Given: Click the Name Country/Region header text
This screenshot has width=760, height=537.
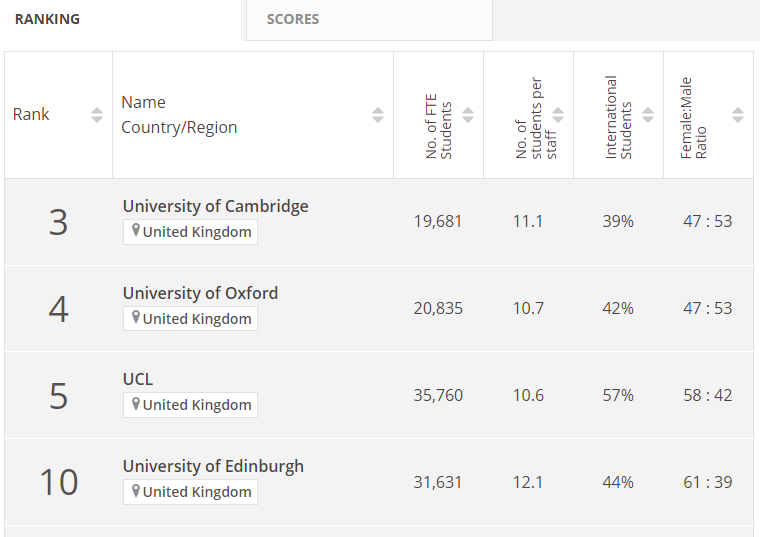Looking at the screenshot, I should 179,115.
